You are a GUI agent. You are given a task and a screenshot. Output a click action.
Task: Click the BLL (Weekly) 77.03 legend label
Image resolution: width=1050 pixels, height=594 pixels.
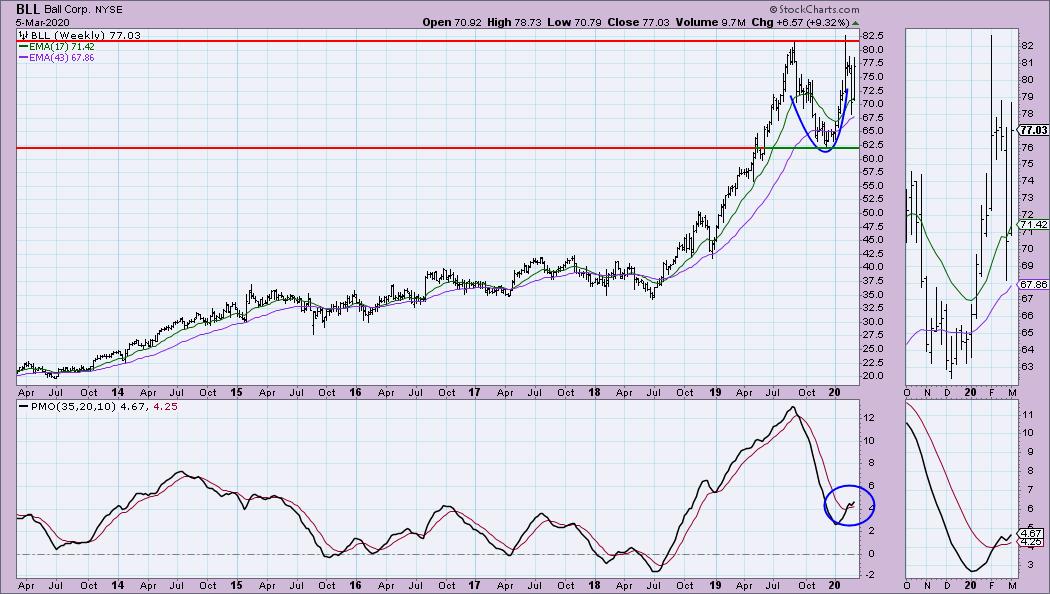85,35
